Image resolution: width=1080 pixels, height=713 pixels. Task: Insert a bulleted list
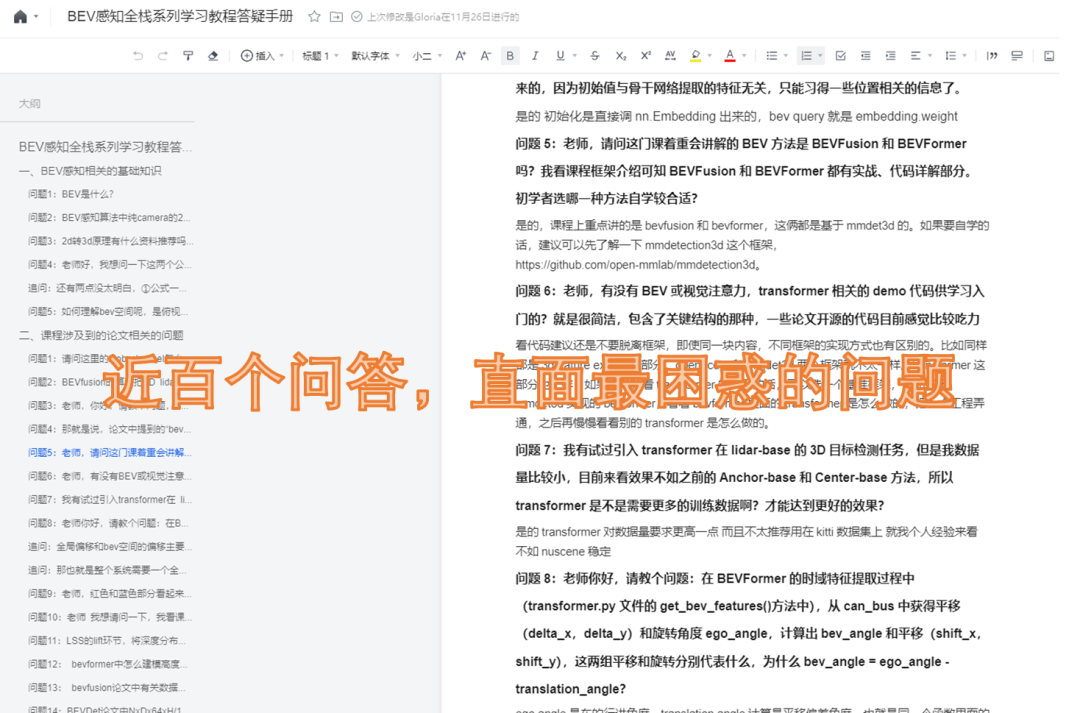[x=772, y=56]
